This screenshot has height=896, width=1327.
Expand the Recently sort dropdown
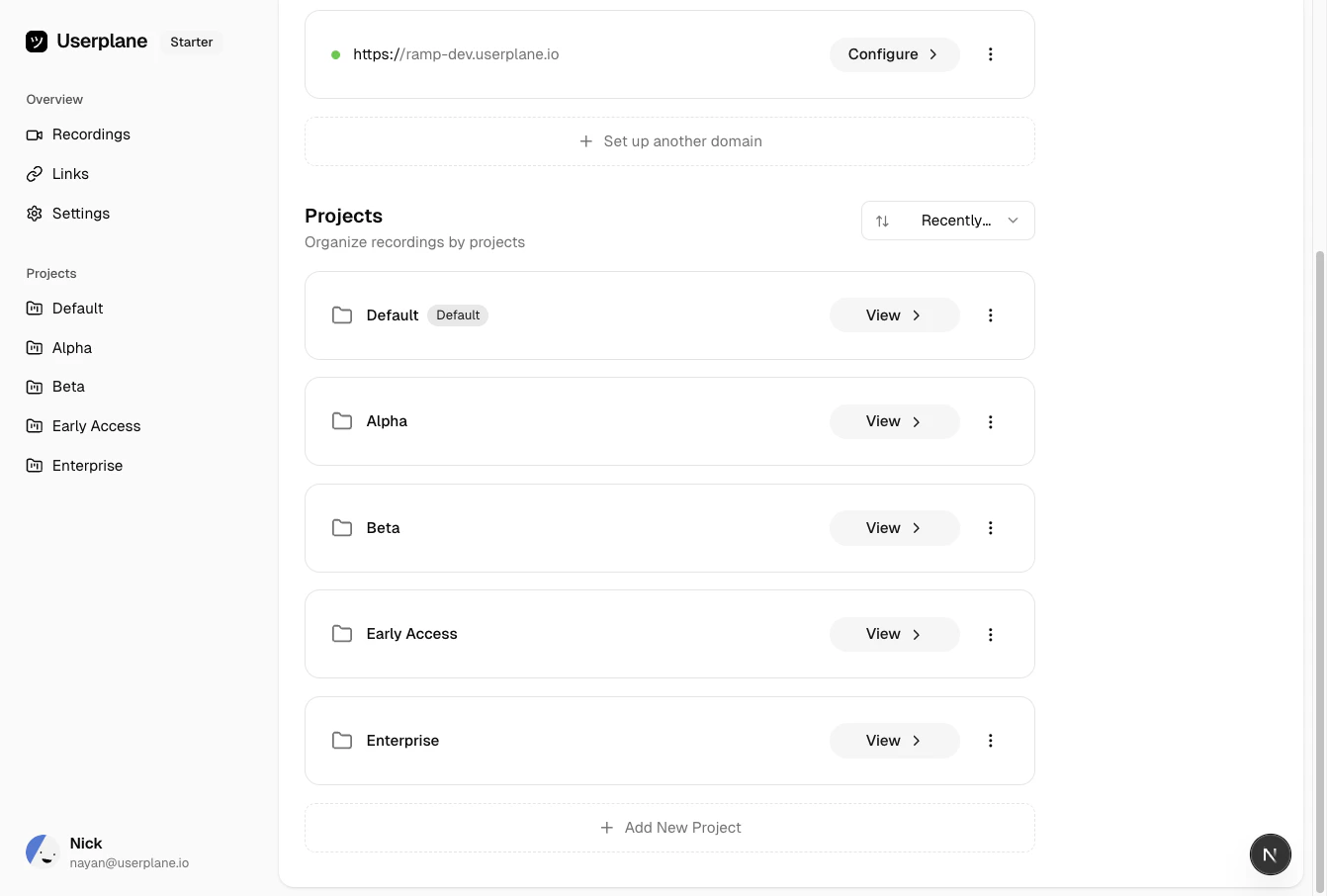coord(947,221)
